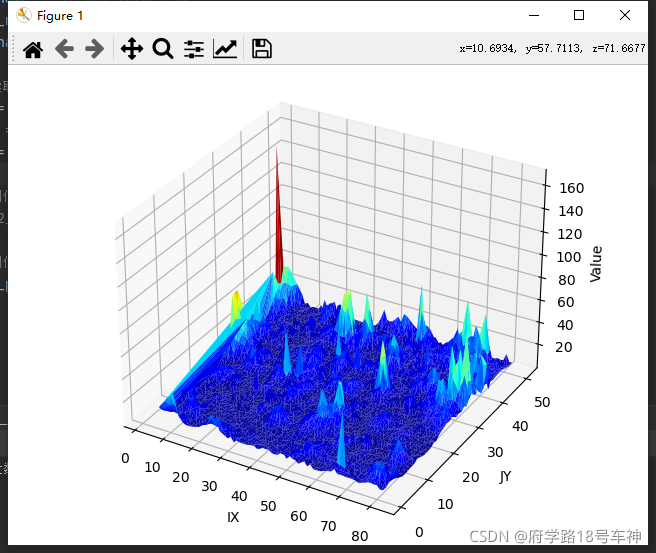Click the 80 tick on Value axis
Image resolution: width=656 pixels, height=553 pixels.
[x=567, y=280]
